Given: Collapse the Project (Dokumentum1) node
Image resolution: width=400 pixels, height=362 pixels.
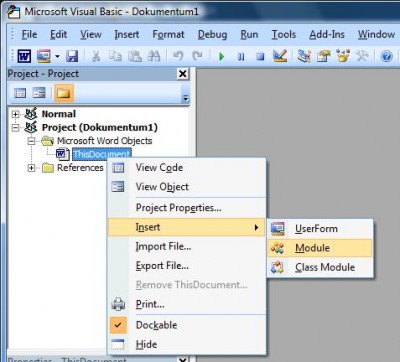Looking at the screenshot, I should [15, 128].
